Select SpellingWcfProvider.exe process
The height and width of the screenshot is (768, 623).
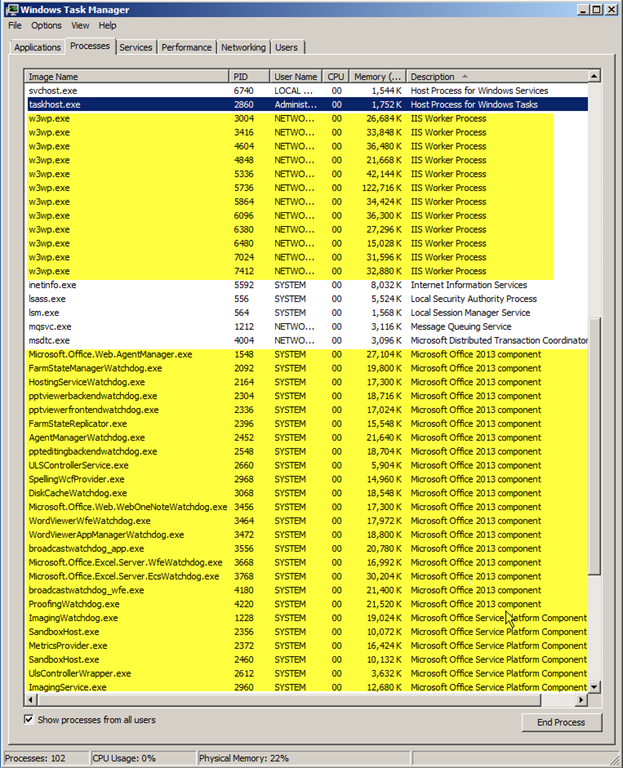pos(307,479)
